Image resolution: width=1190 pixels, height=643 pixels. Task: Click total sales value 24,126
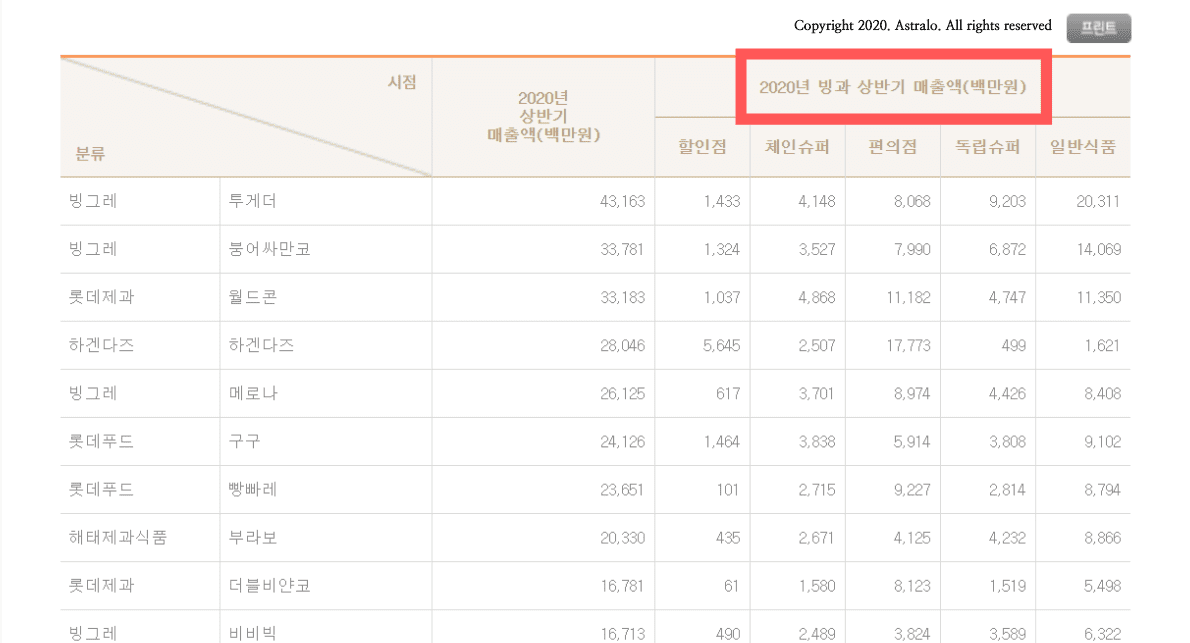[622, 442]
